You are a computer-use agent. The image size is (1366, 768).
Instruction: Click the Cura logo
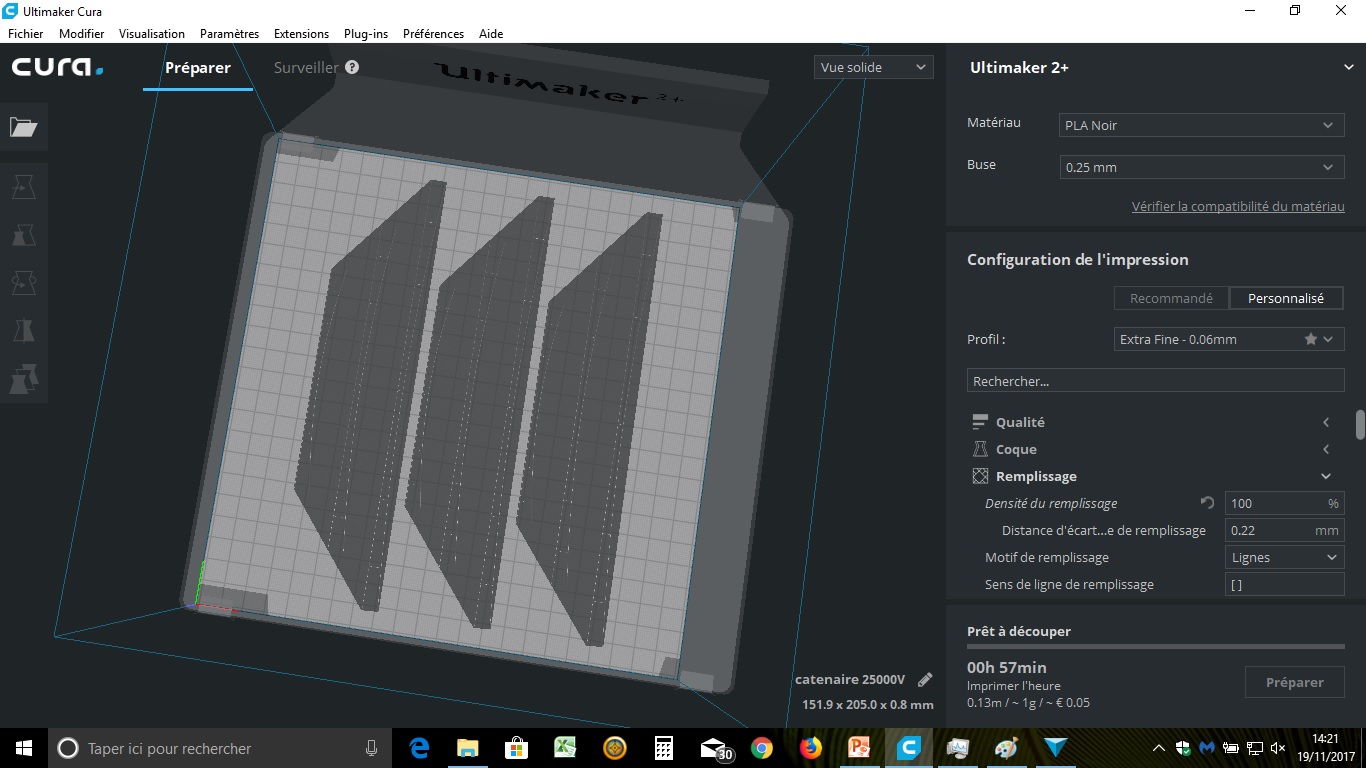57,67
